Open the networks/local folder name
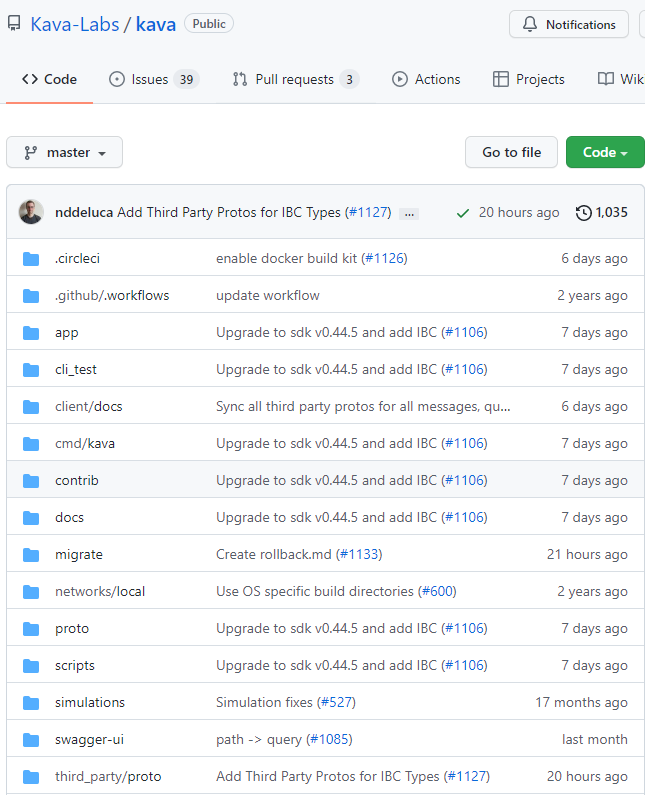The image size is (645, 795). click(100, 592)
